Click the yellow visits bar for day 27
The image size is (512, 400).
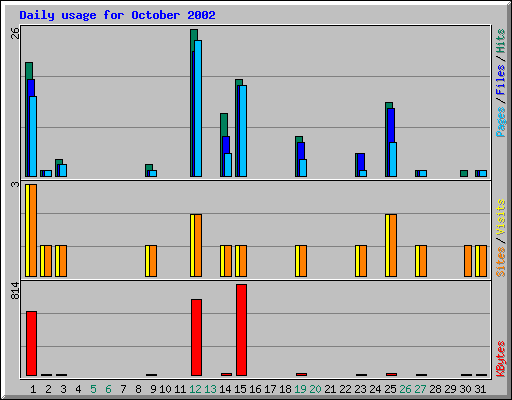click(x=417, y=261)
